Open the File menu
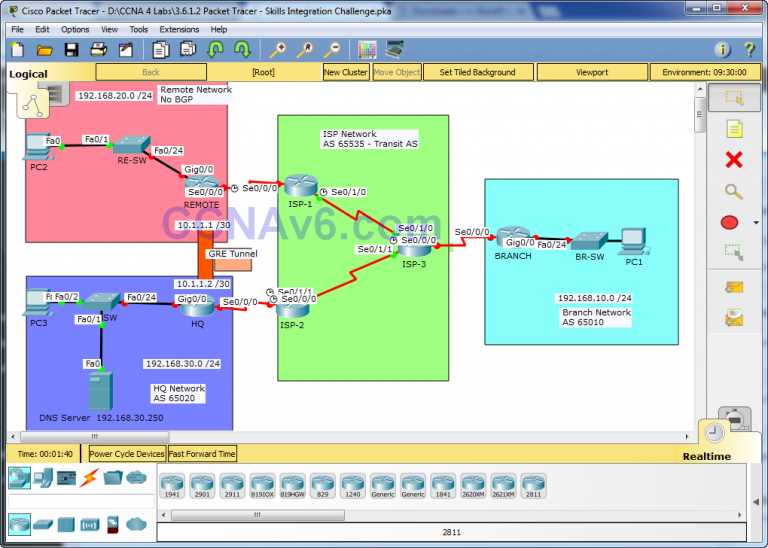The image size is (768, 548). pyautogui.click(x=17, y=29)
